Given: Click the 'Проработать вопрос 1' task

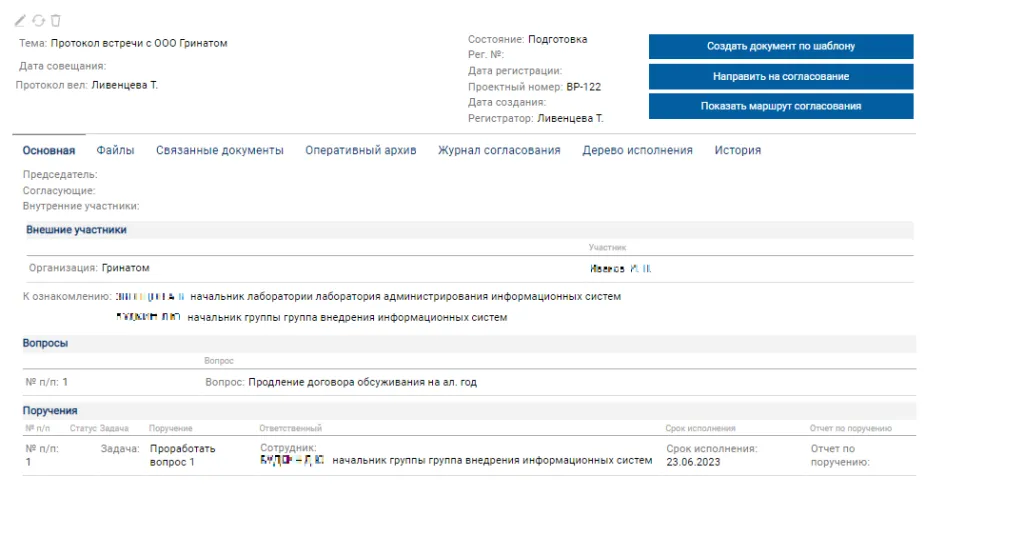Looking at the screenshot, I should pyautogui.click(x=182, y=455).
